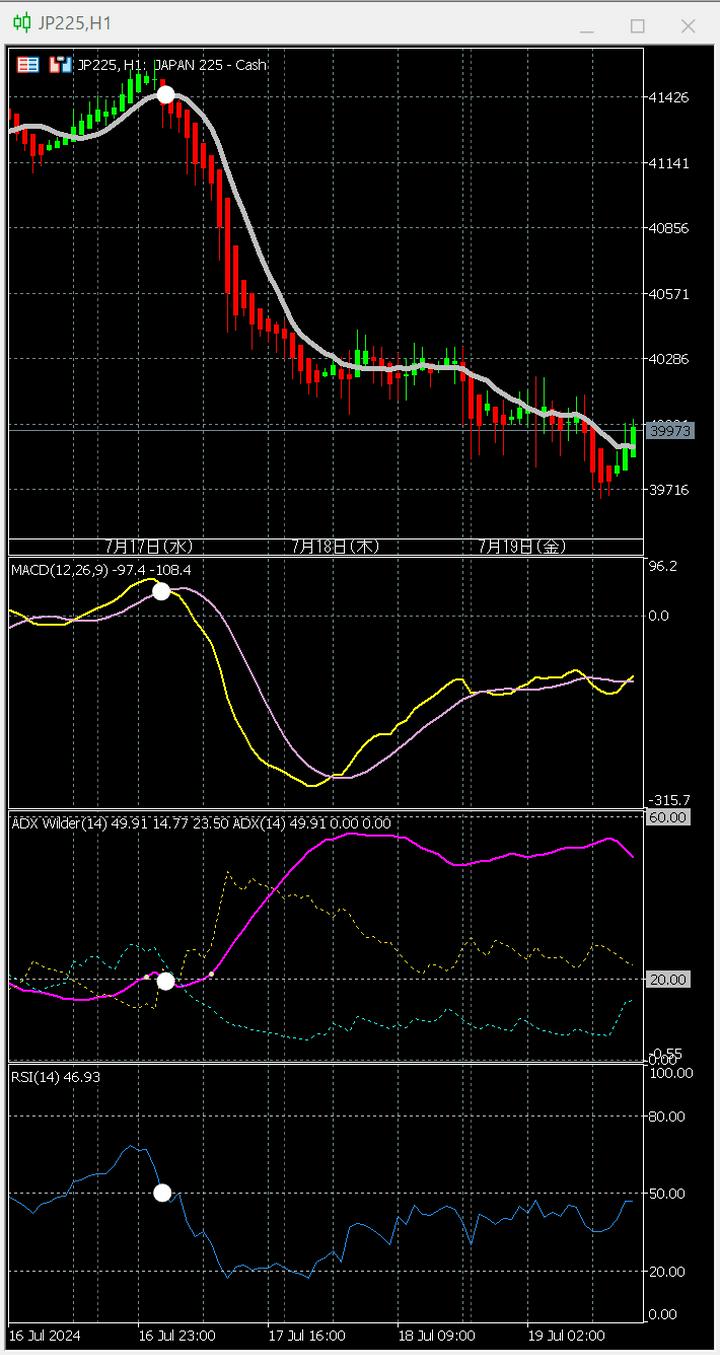720x1355 pixels.
Task: Click the white dot in ADX Wilder panel
Action: (166, 981)
